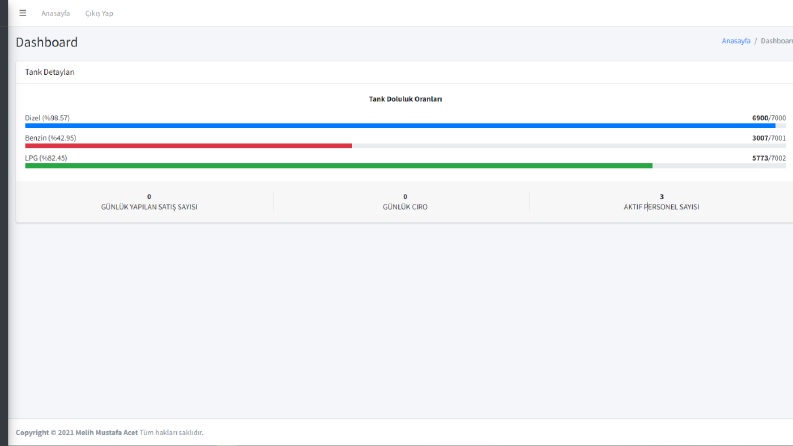Click the 6900/7000 tank value
Viewport: 793px width, 446px height.
click(769, 118)
